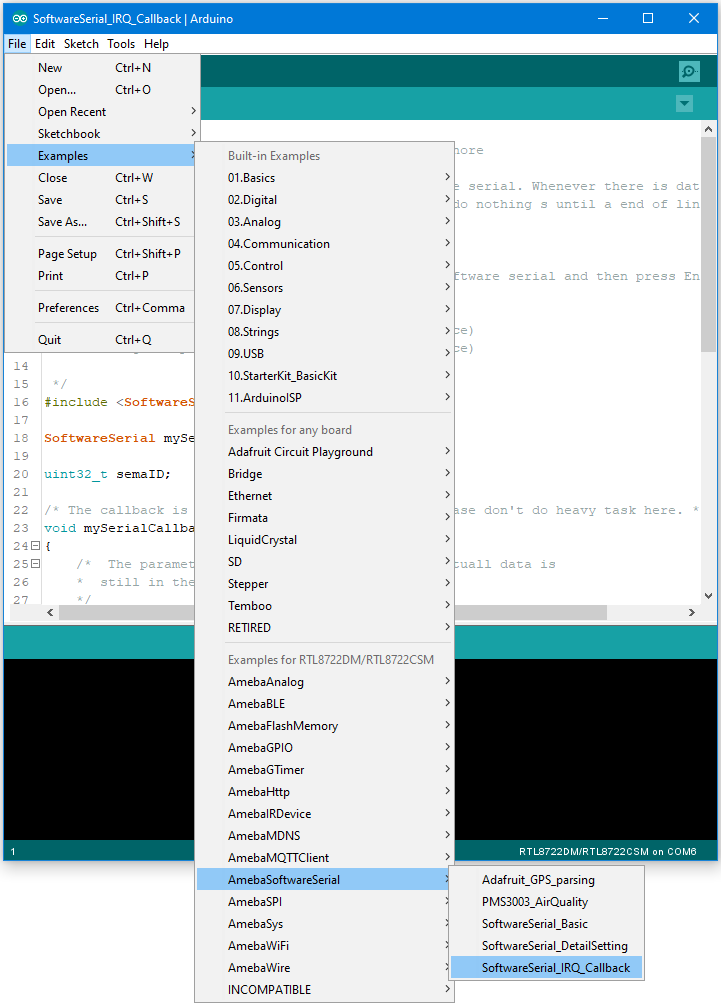721x1006 pixels.
Task: Choose Save in the File menu
Action: click(x=103, y=200)
